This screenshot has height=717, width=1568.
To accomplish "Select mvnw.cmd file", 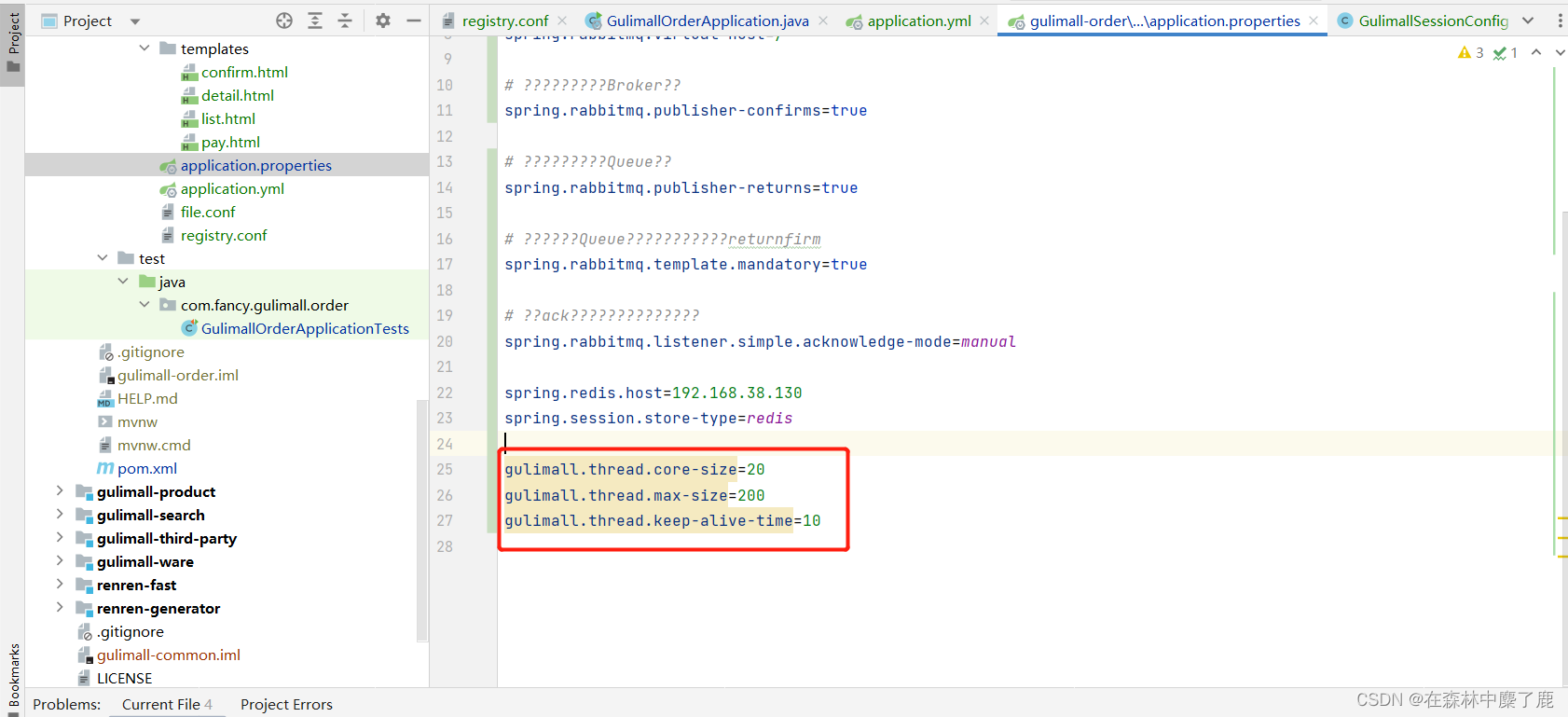I will 154,445.
